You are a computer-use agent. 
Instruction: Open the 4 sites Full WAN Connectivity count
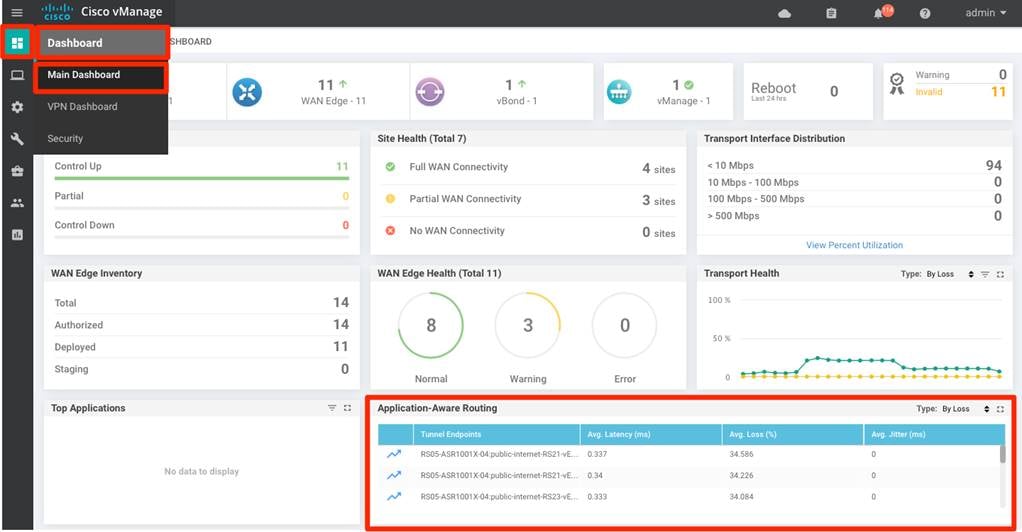[658, 168]
